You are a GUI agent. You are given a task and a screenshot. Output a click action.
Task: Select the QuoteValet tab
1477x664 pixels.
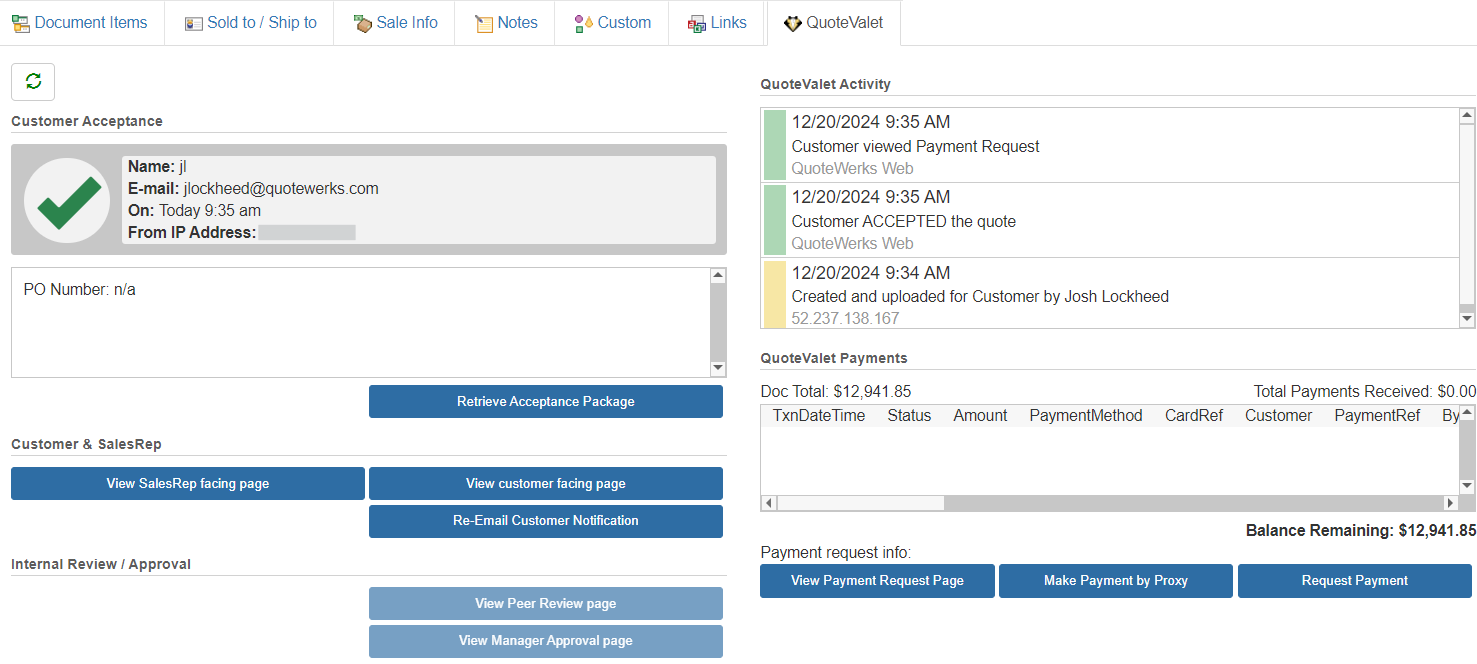click(x=834, y=23)
